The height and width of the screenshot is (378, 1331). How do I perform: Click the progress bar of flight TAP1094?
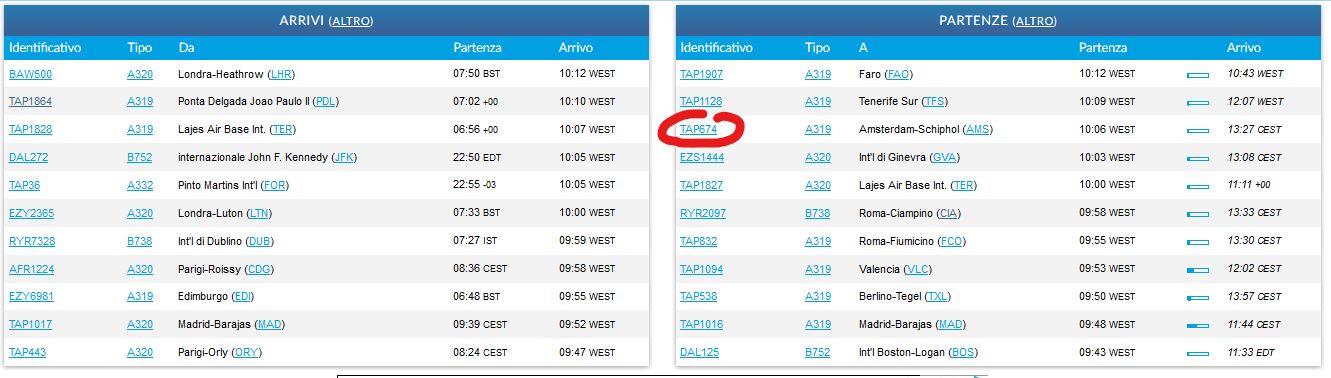pos(1197,270)
